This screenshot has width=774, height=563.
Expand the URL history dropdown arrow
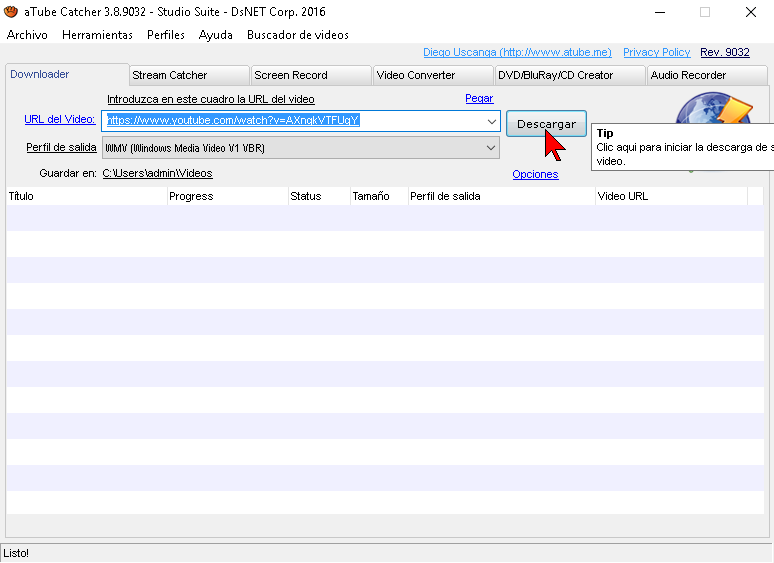coord(492,121)
